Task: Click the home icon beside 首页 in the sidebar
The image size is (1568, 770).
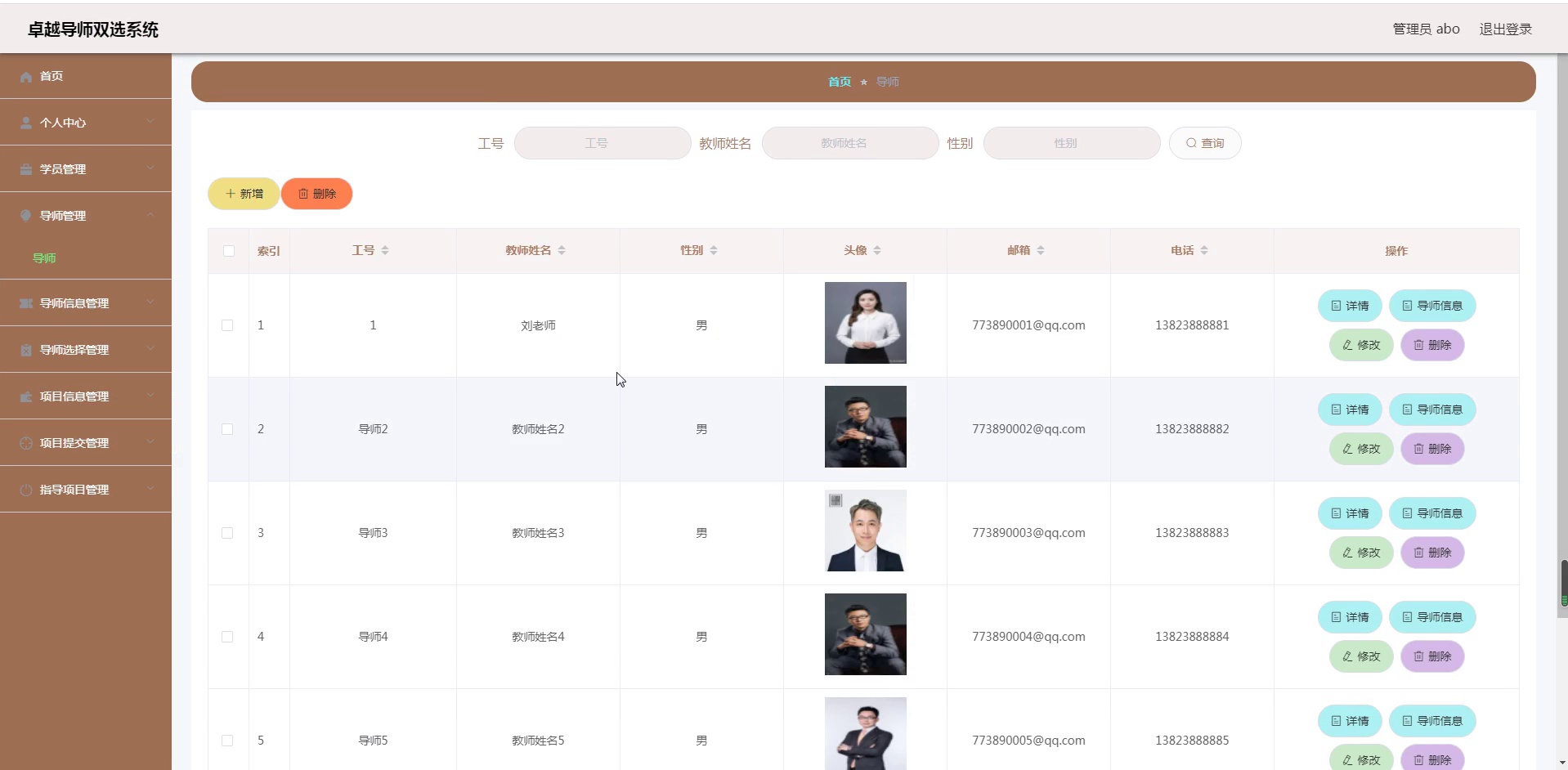Action: point(26,77)
